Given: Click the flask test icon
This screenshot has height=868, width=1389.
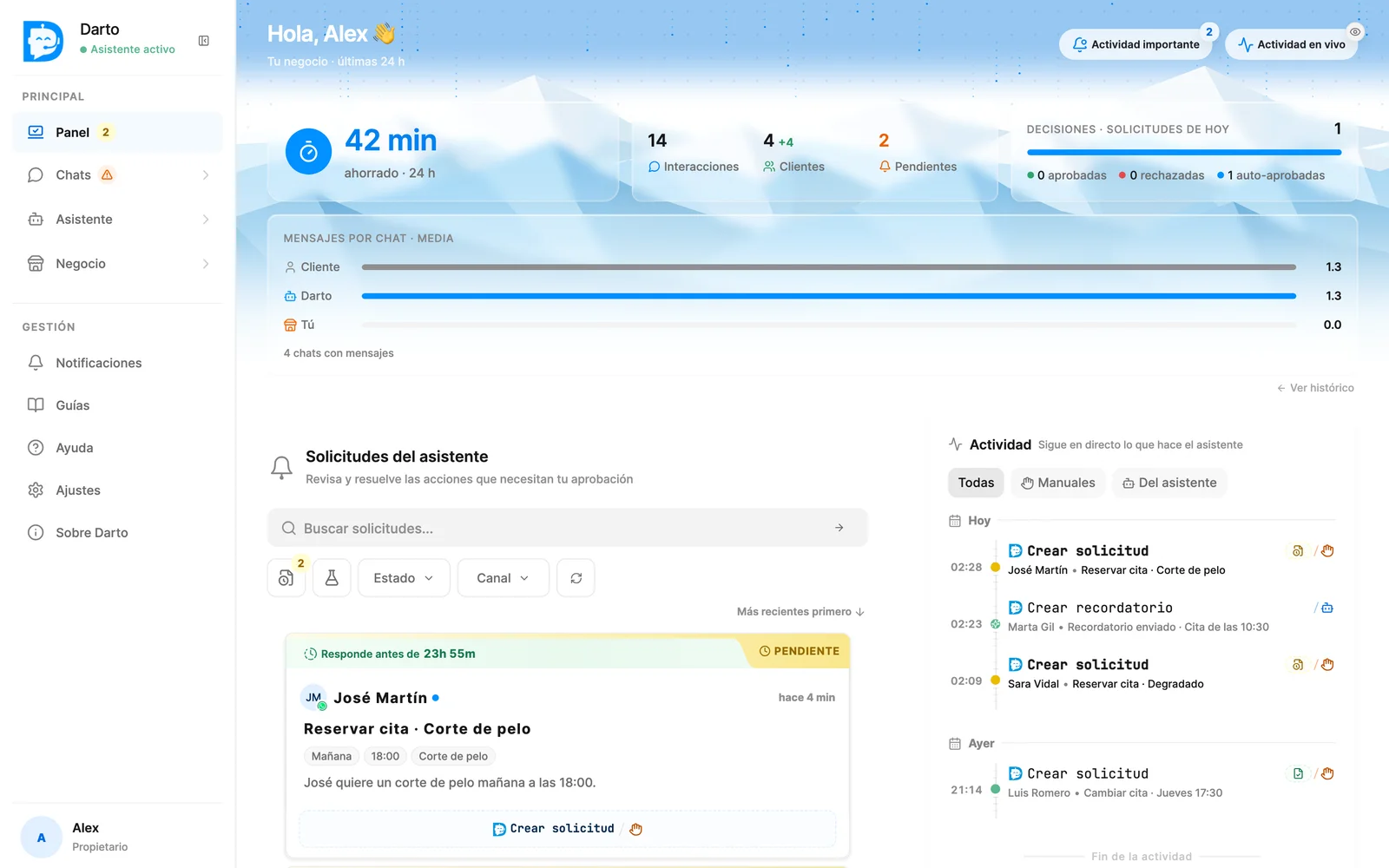Looking at the screenshot, I should (x=332, y=577).
